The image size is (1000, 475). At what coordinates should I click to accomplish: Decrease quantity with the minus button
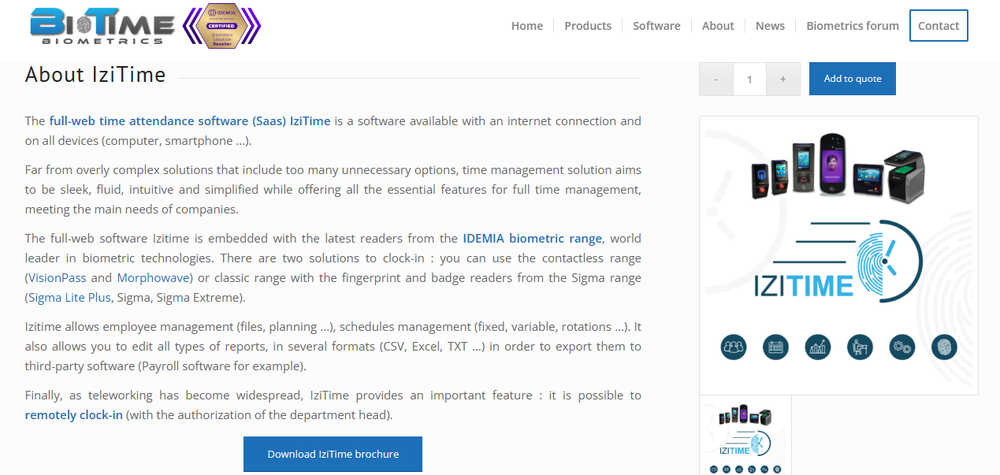pyautogui.click(x=716, y=79)
